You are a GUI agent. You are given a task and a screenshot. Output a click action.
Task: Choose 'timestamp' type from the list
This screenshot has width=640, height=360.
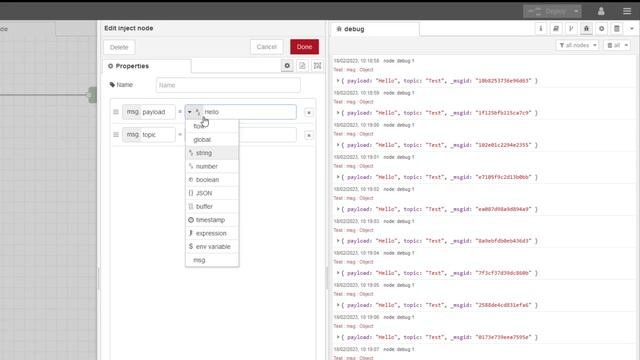coord(212,220)
